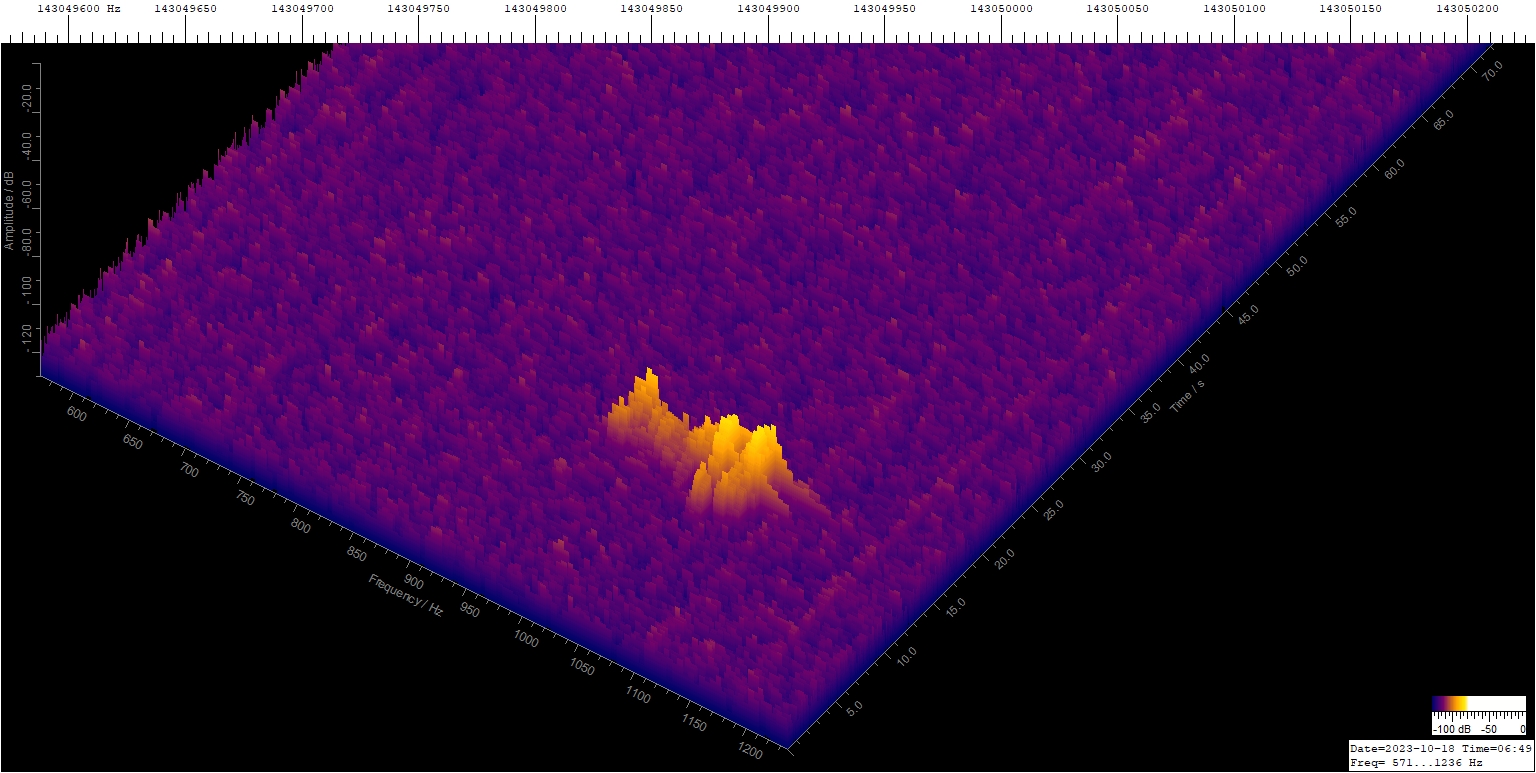Click the '143049900' top ruler label

pyautogui.click(x=768, y=8)
